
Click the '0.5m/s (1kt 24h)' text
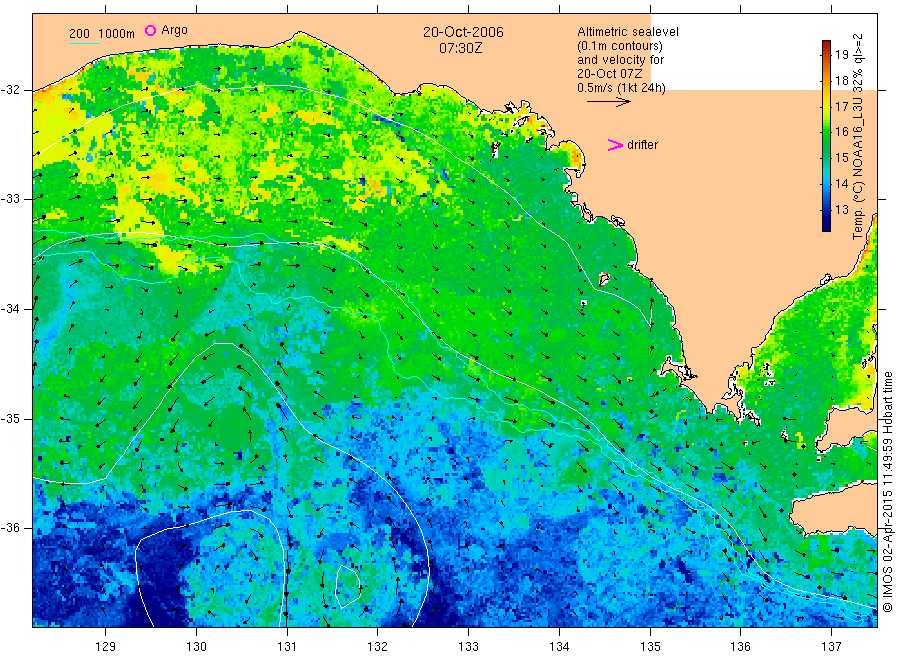[x=621, y=88]
